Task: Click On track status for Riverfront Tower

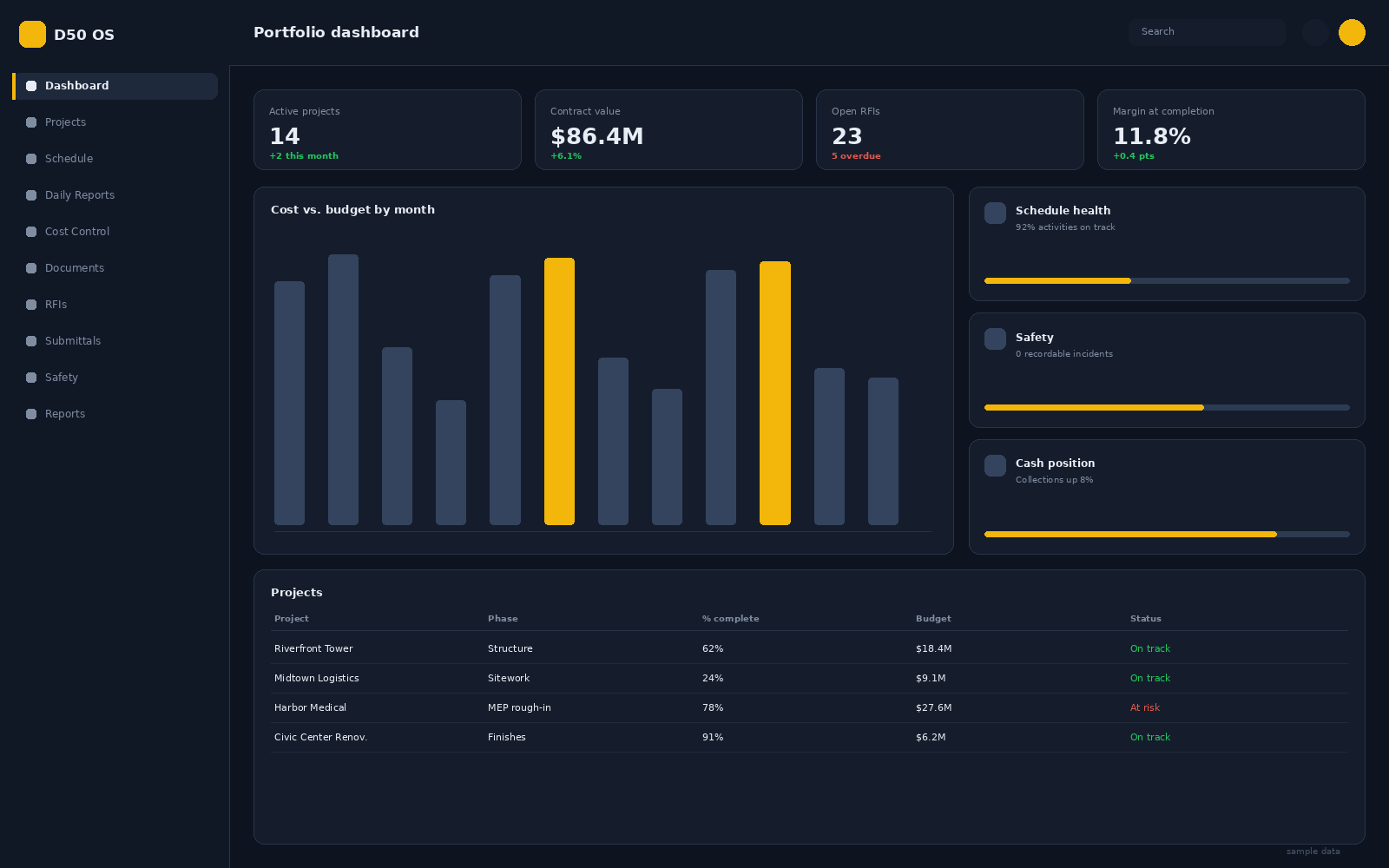Action: [1150, 649]
